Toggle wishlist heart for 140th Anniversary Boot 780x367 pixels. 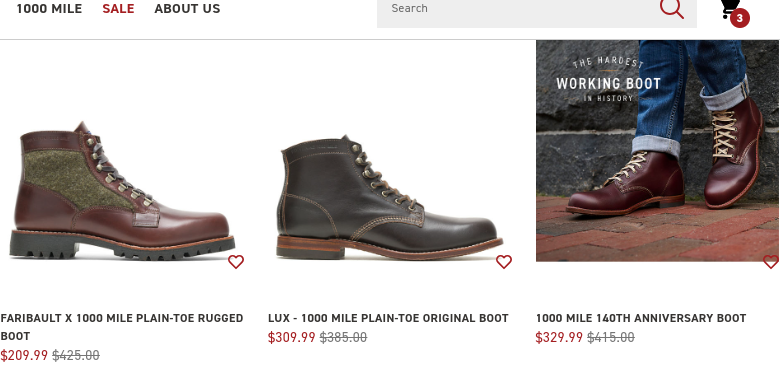(771, 262)
